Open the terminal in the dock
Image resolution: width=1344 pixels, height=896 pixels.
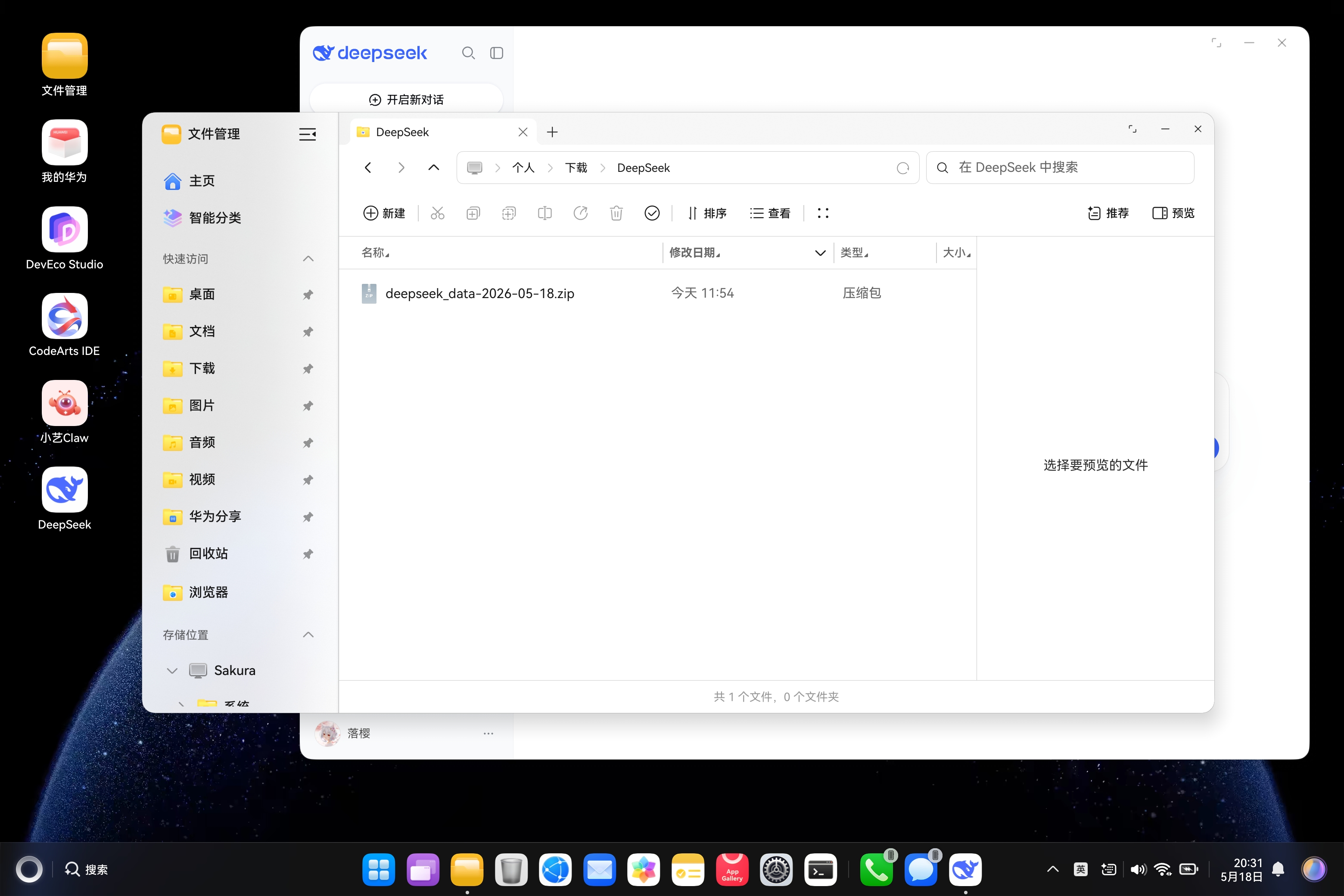tap(821, 869)
